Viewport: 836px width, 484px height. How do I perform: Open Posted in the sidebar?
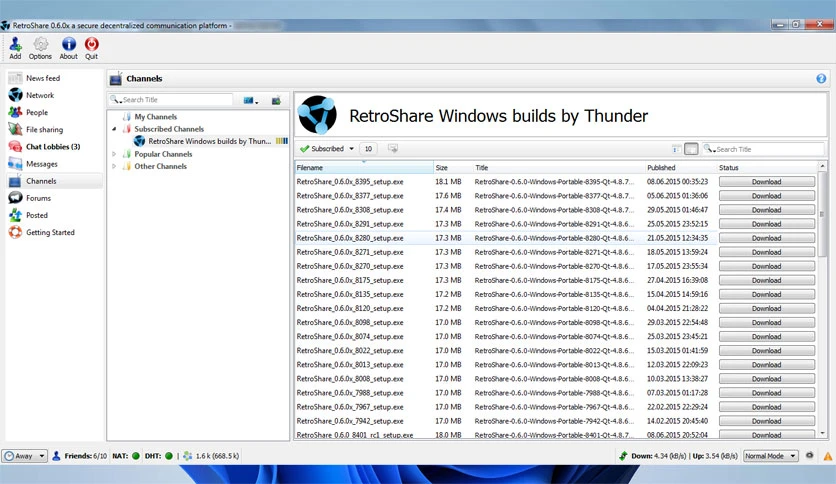coord(54,215)
